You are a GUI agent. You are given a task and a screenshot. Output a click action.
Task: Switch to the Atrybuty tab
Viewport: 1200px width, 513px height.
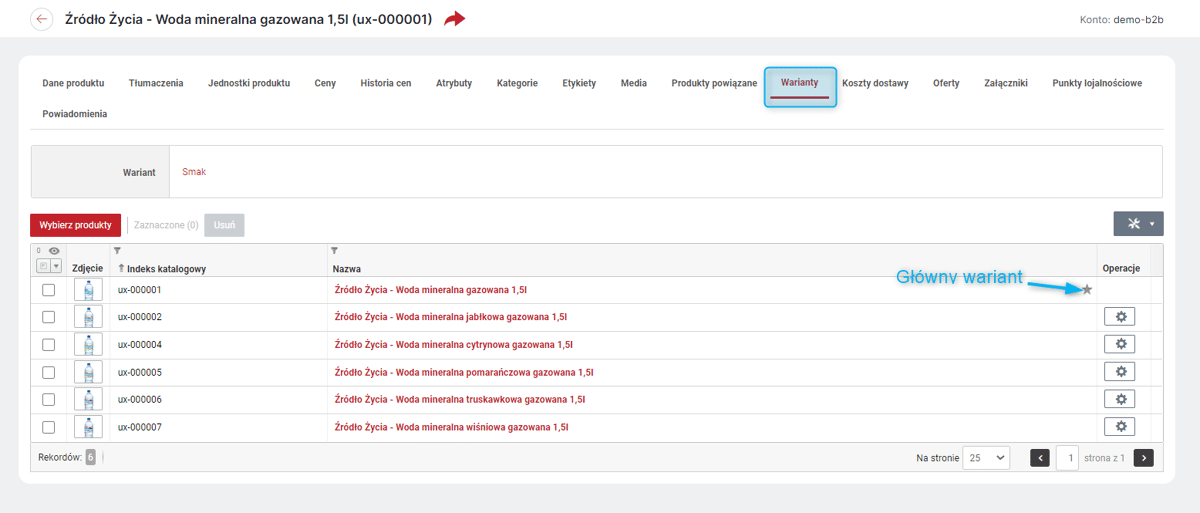454,83
